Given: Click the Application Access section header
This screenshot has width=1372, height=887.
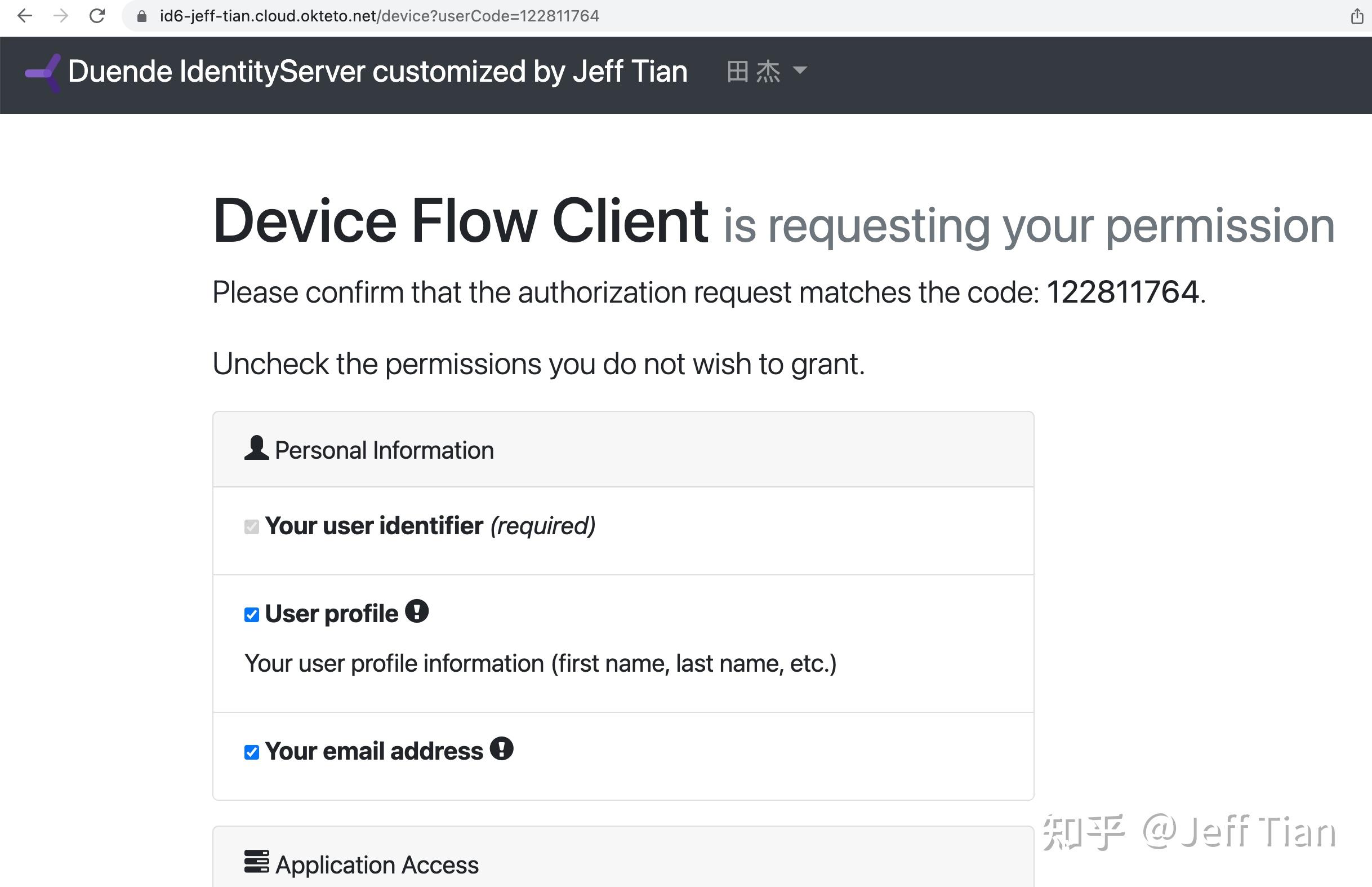Looking at the screenshot, I should click(376, 862).
